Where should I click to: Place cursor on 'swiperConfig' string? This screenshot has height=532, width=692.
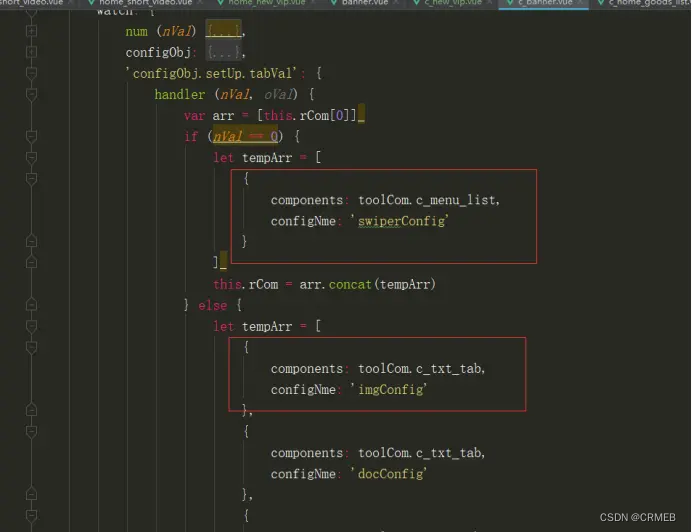coord(400,221)
